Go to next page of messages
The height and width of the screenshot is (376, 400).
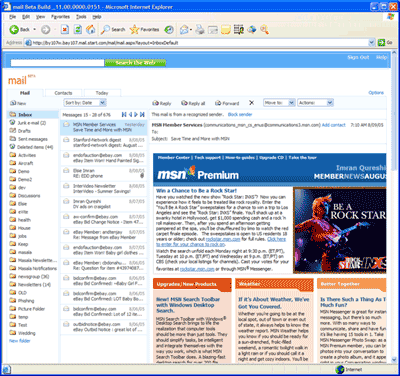[x=136, y=114]
